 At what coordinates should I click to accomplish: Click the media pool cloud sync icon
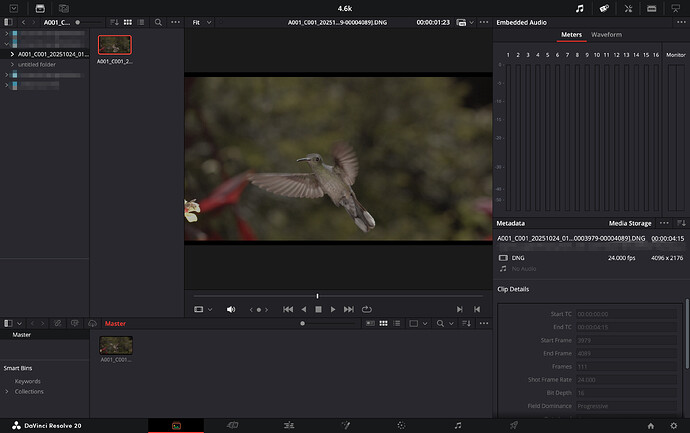pyautogui.click(x=92, y=323)
